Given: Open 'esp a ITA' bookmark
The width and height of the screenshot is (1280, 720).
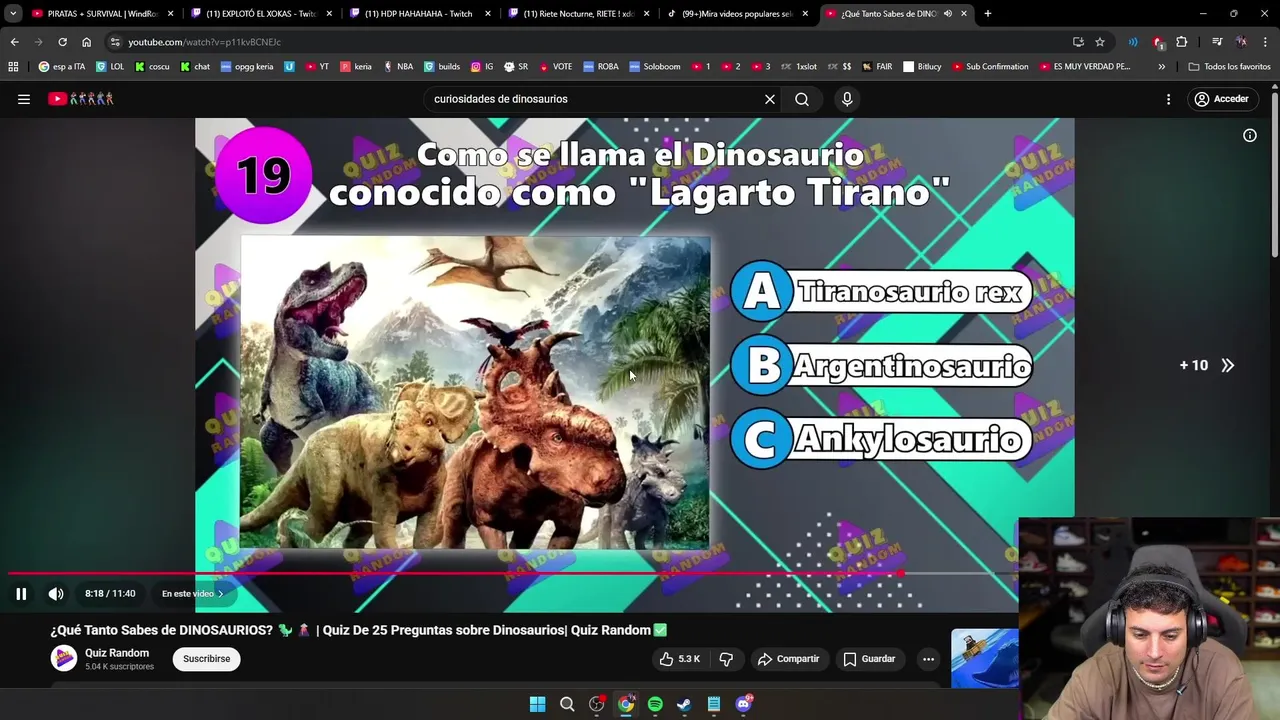Looking at the screenshot, I should pyautogui.click(x=62, y=67).
